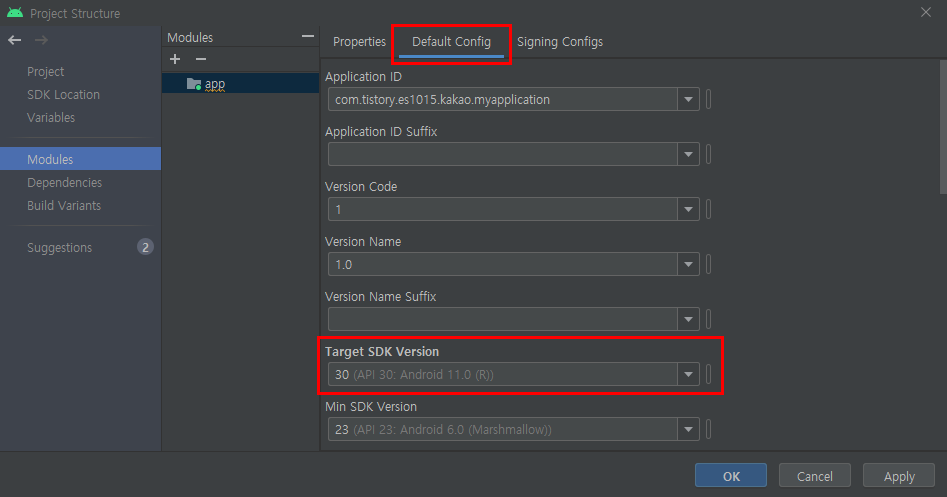Click the Version Name Suffix label
Viewport: 947px width, 497px height.
(x=380, y=297)
